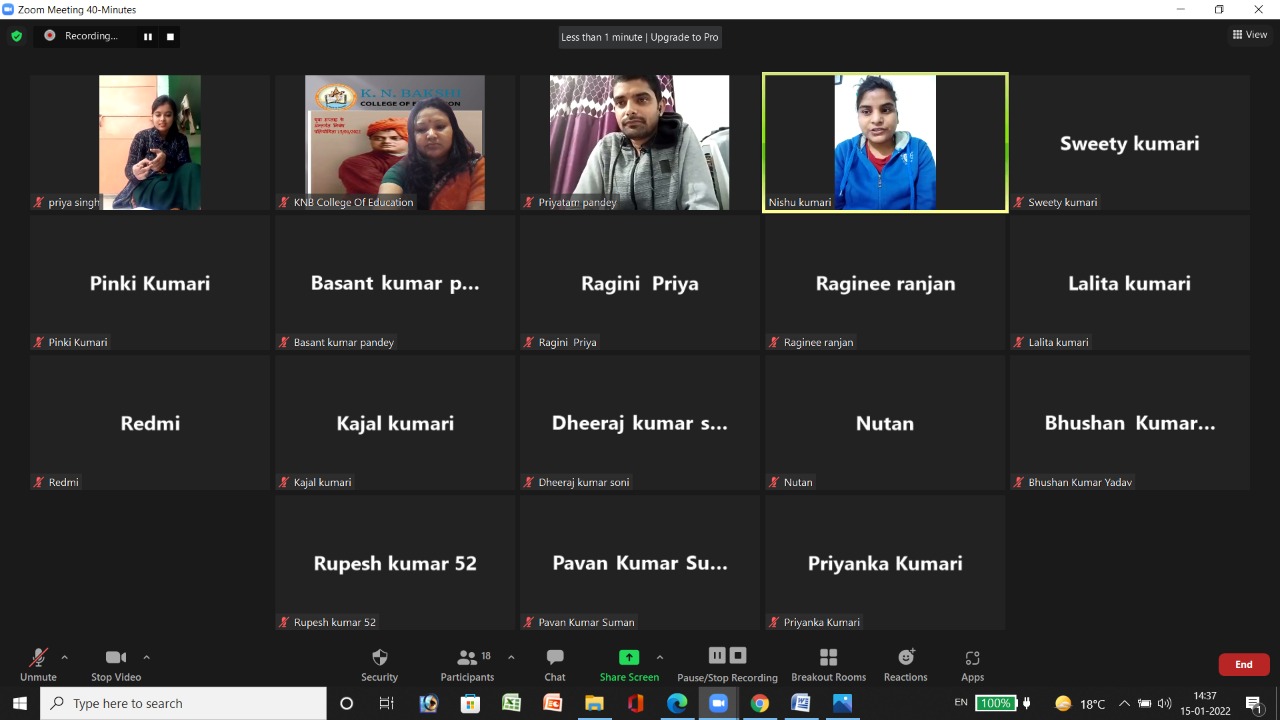This screenshot has width=1280, height=720.
Task: Click the green encryption shield icon
Action: [x=16, y=36]
